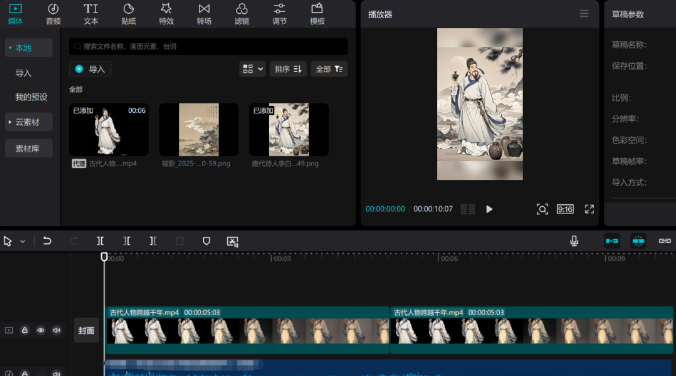Screen dimensions: 676x376
Task: Open the 贴纸 stickers tab
Action: point(128,14)
